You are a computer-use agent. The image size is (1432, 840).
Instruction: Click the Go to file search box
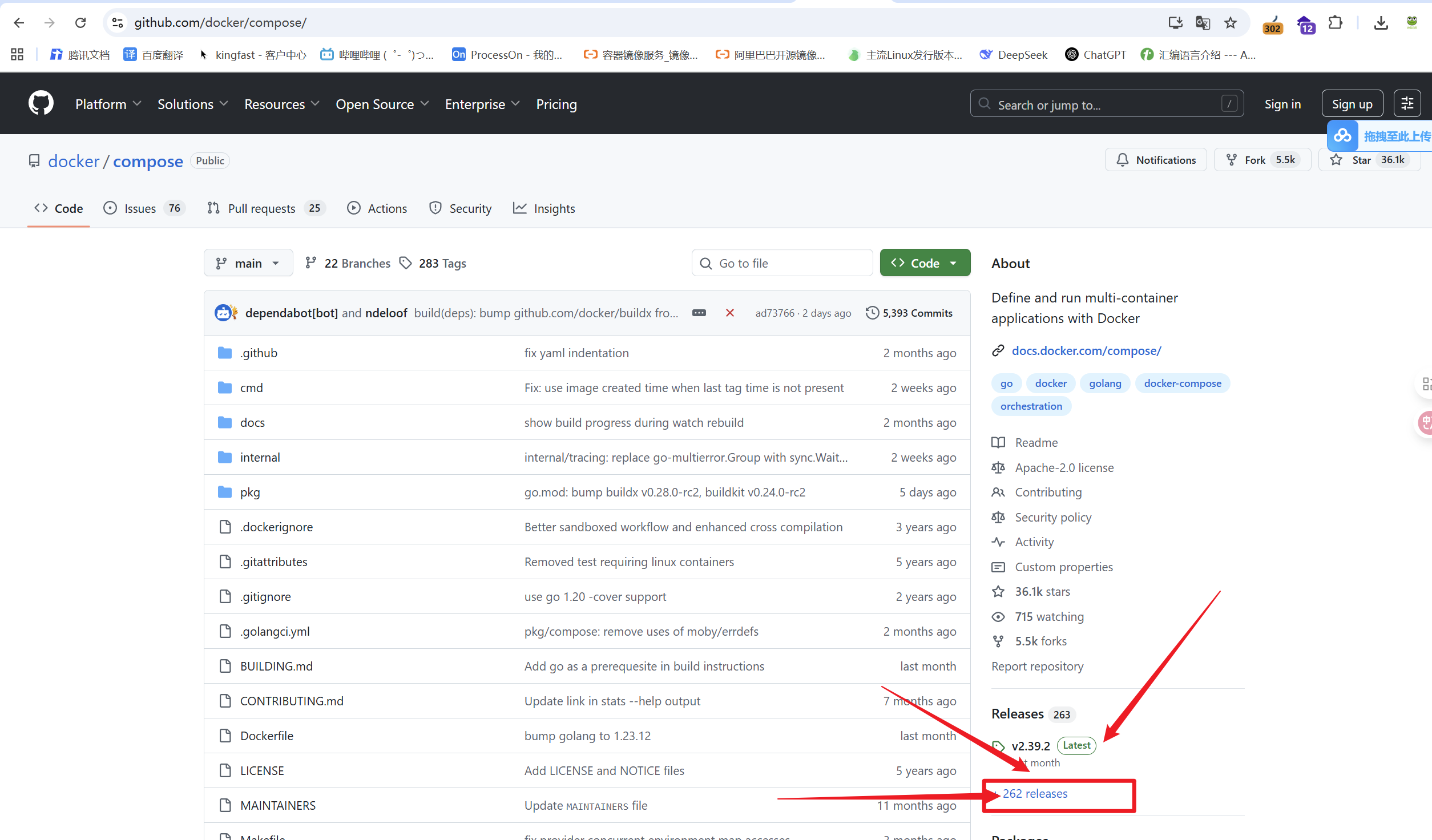(782, 263)
